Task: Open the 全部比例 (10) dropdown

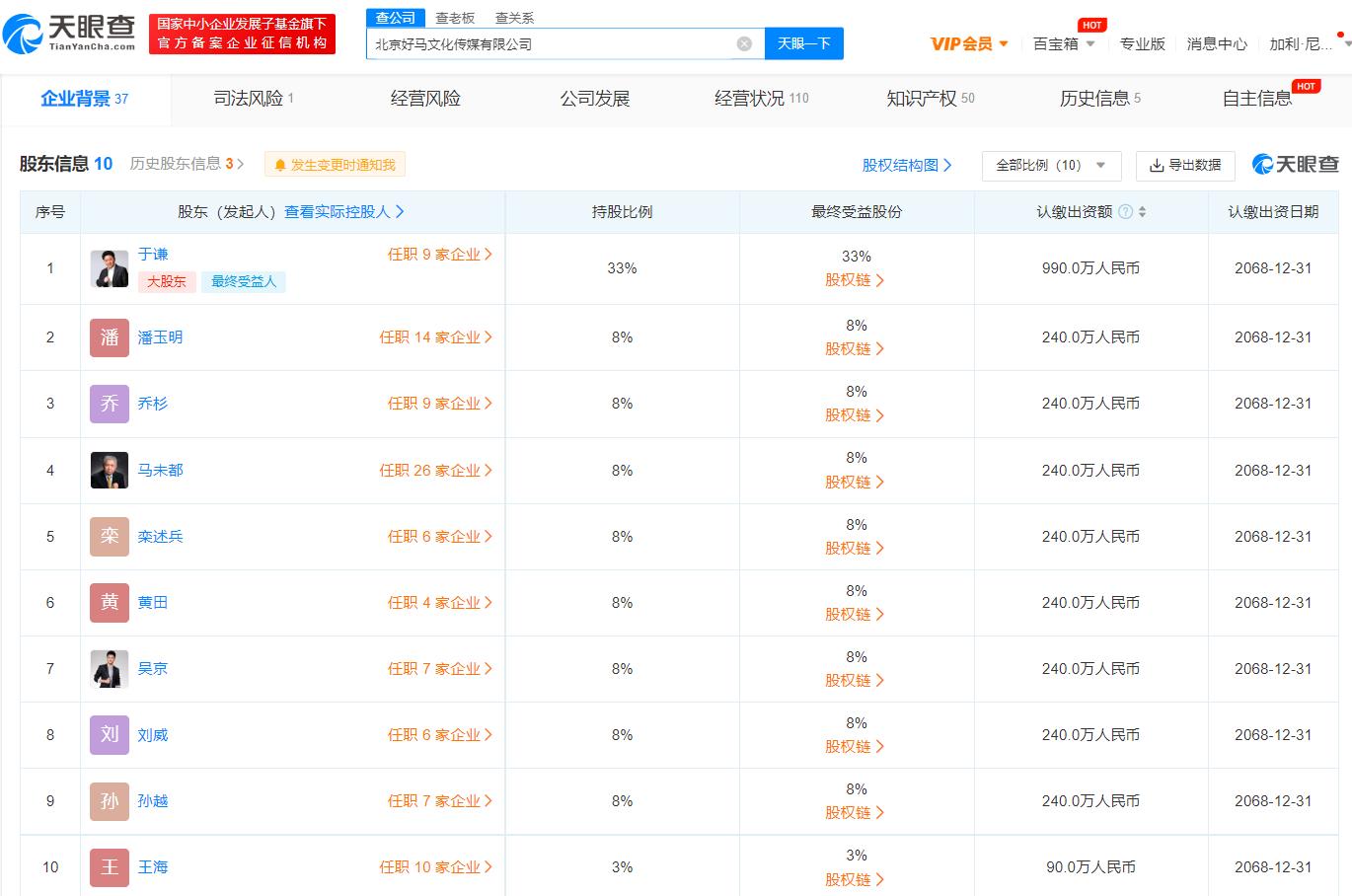Action: tap(1051, 165)
